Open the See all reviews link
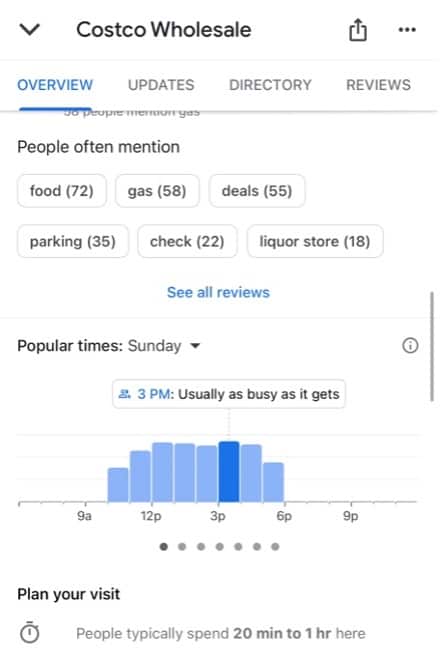440x660 pixels. tap(218, 292)
